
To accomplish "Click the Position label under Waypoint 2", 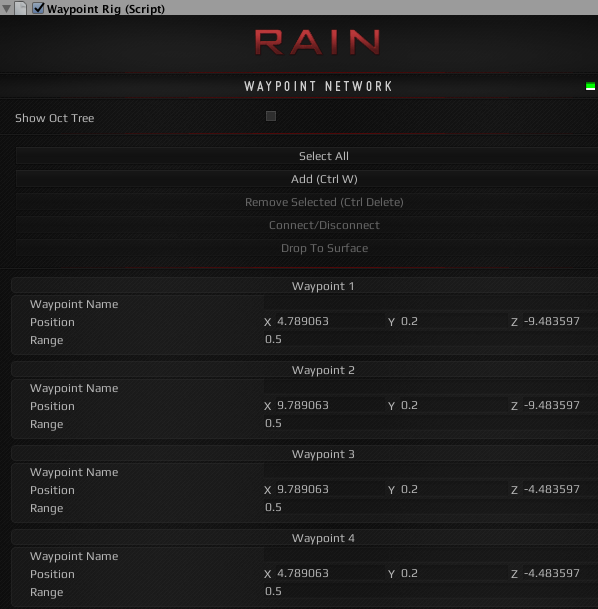I will 52,406.
